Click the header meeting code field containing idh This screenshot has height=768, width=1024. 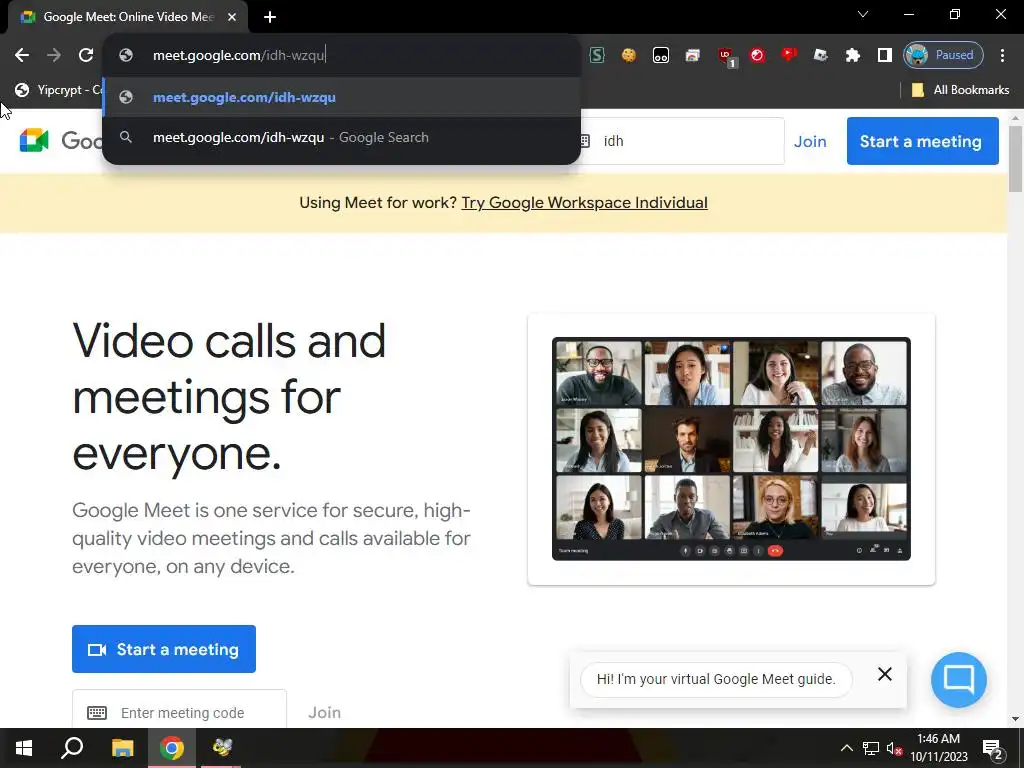pos(682,141)
